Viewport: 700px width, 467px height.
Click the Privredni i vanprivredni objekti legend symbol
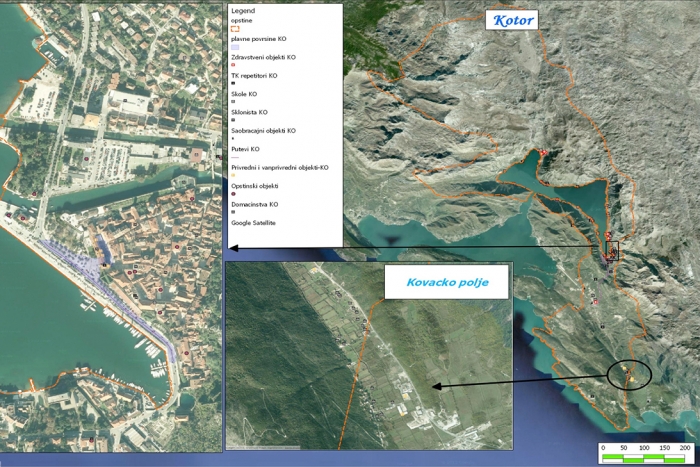click(233, 176)
